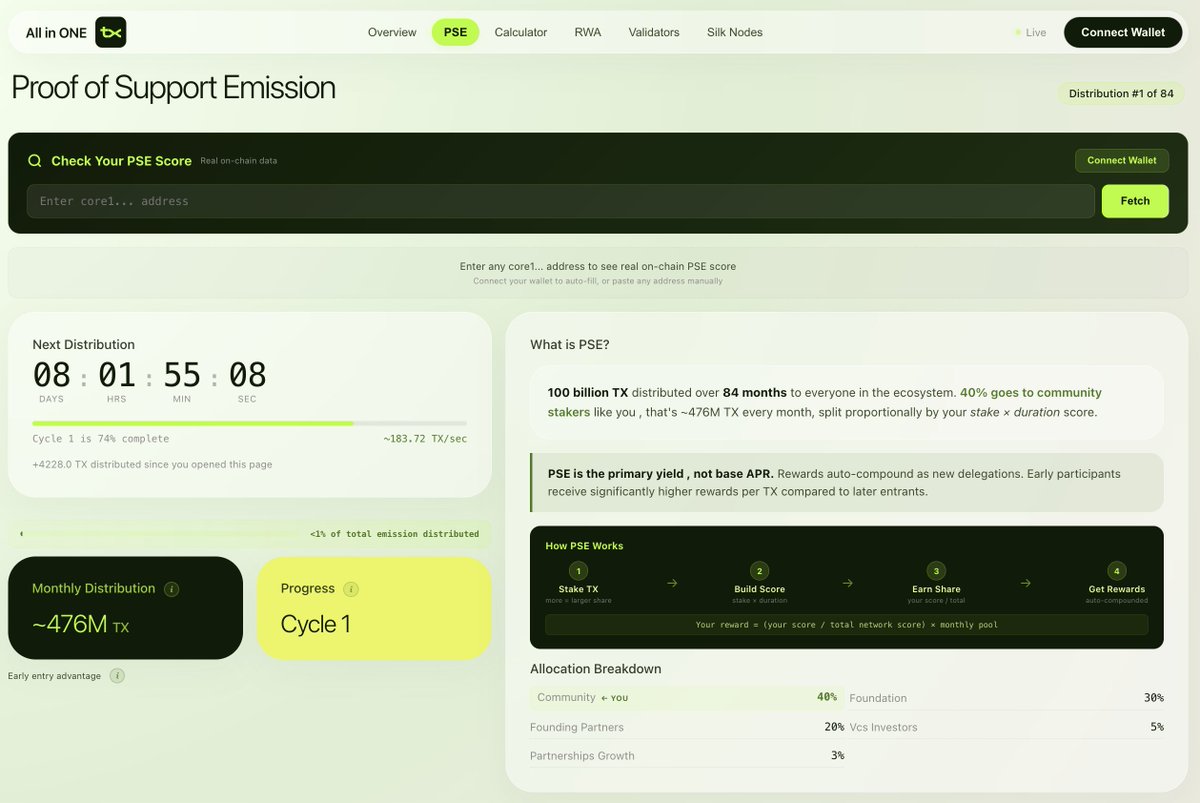Click the Fetch button
This screenshot has height=803, width=1200.
(1135, 201)
